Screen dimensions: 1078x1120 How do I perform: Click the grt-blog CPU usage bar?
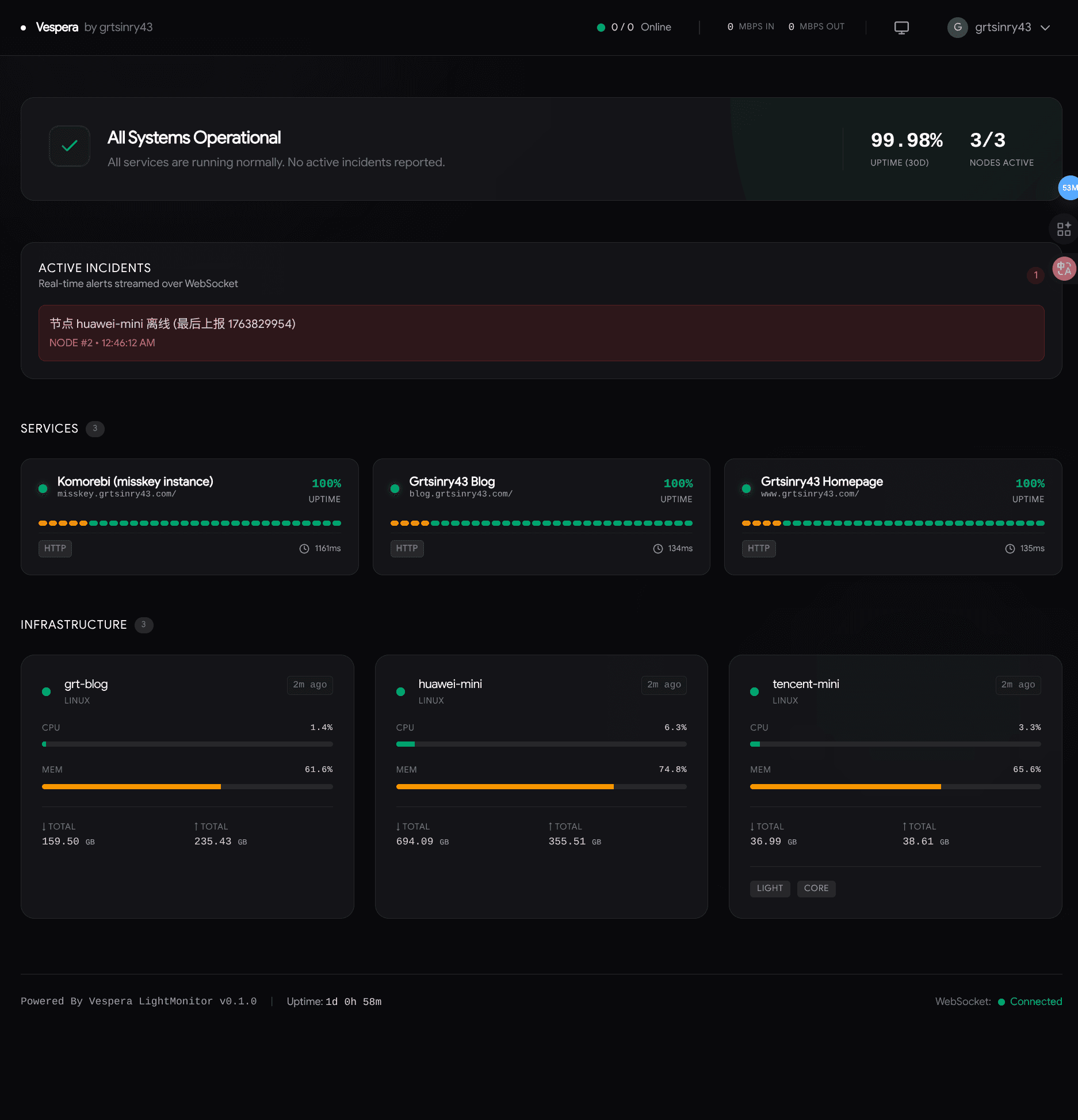click(x=187, y=744)
